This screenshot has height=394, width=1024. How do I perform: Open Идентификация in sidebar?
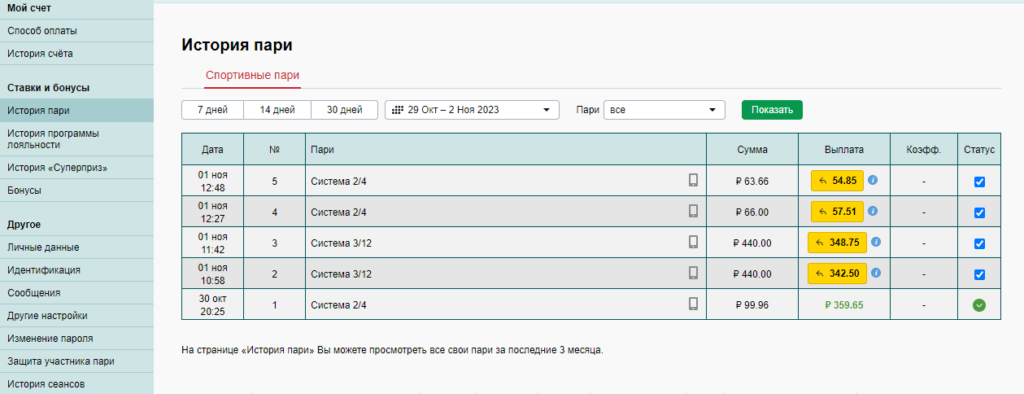point(76,270)
